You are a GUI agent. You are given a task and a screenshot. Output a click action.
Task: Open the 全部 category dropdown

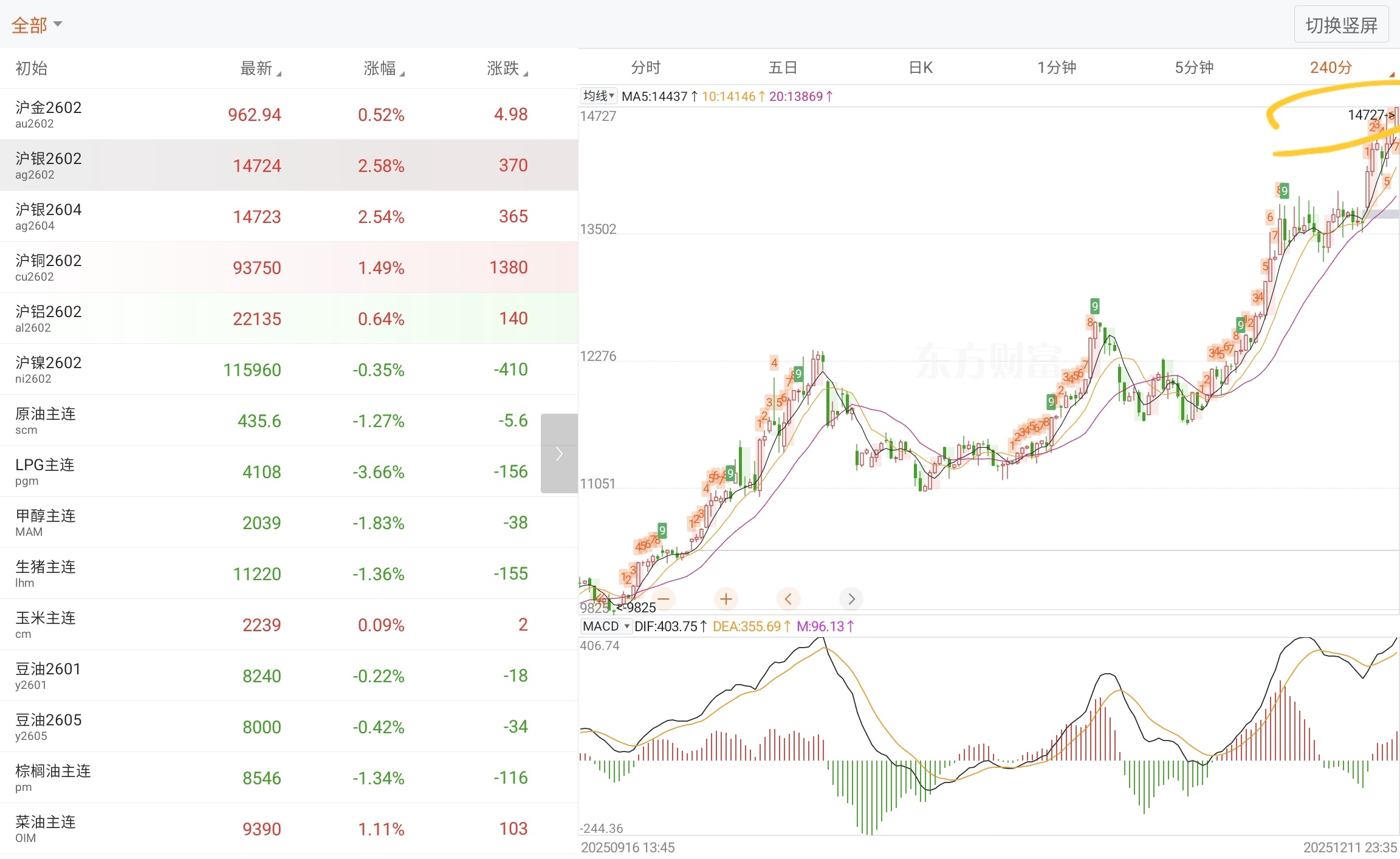pyautogui.click(x=36, y=25)
